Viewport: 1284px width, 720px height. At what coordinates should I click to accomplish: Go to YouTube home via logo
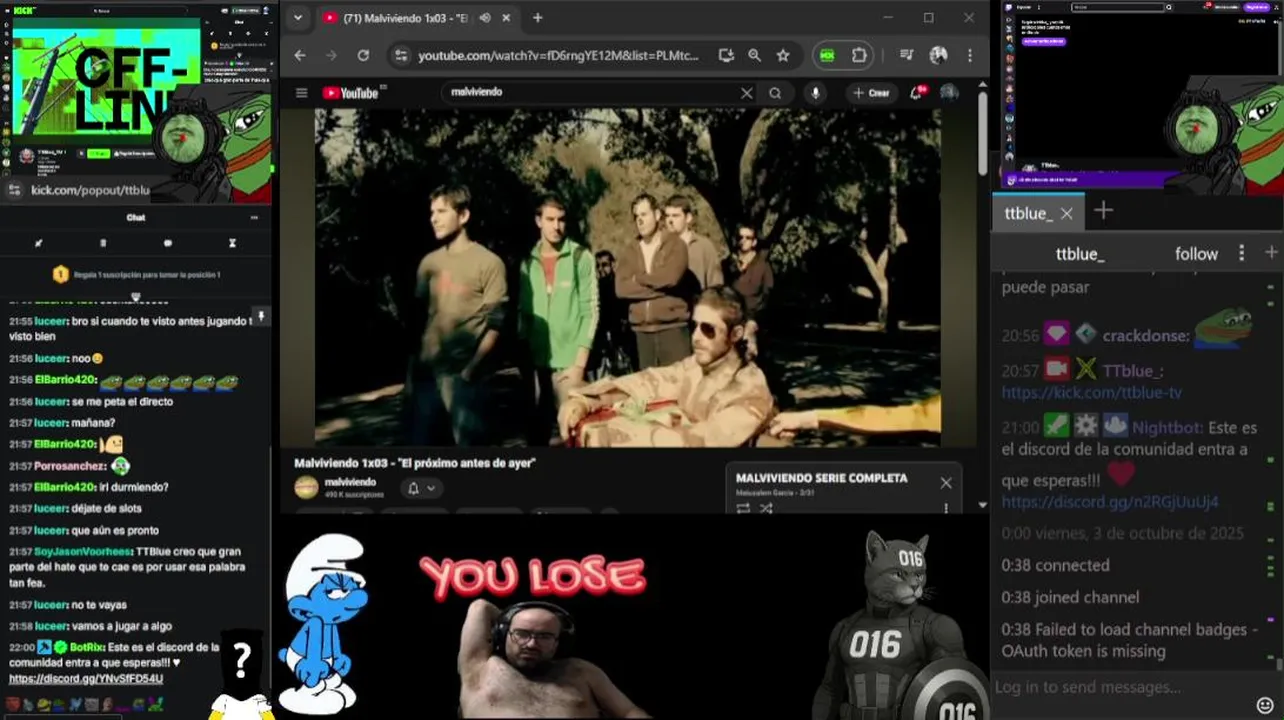pyautogui.click(x=351, y=93)
